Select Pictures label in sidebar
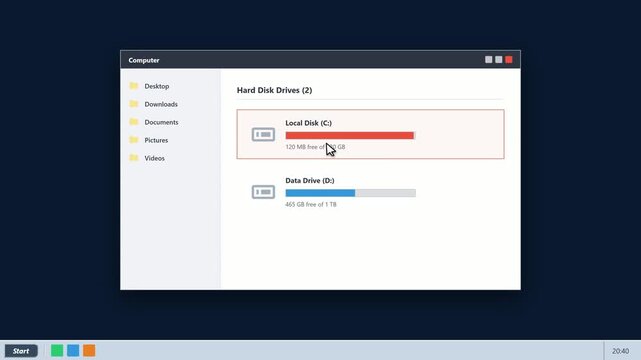 coord(156,140)
